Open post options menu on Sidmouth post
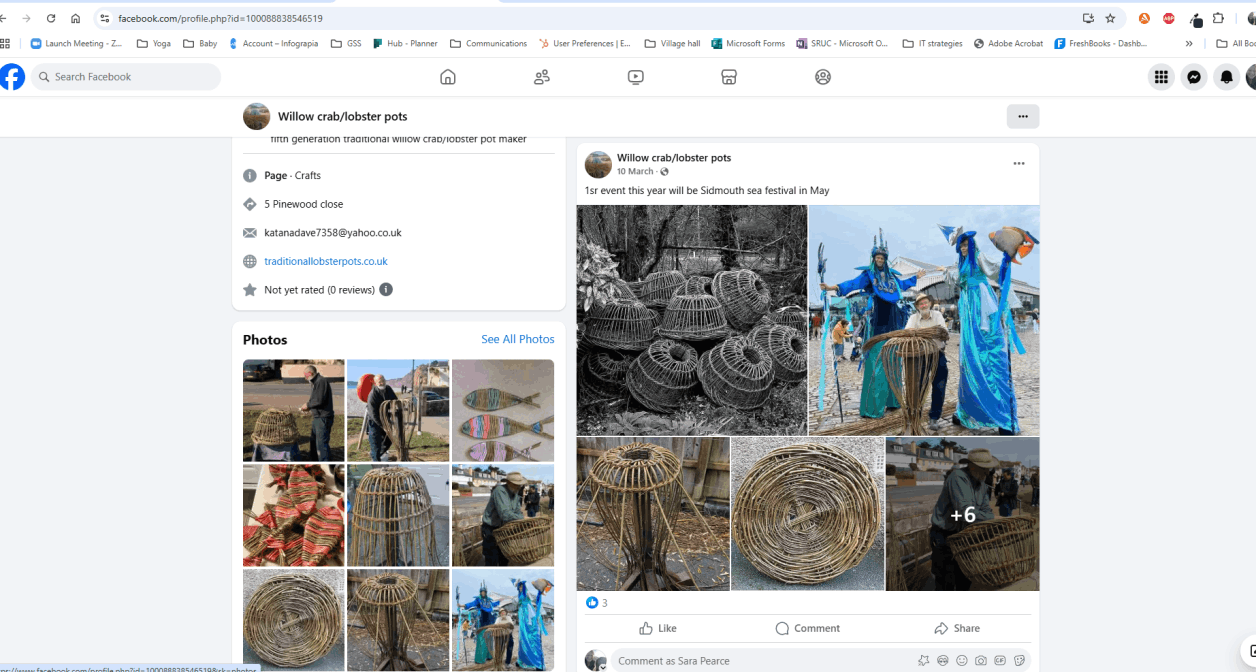 click(1018, 164)
